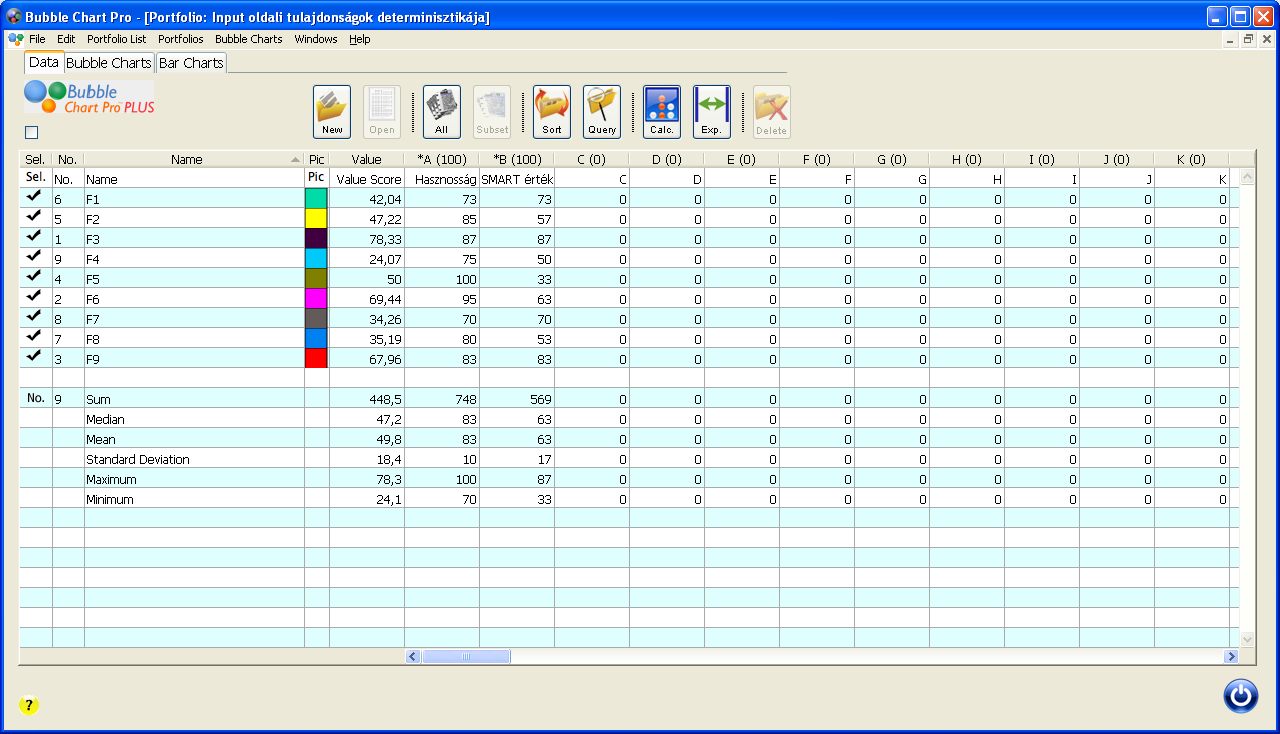This screenshot has height=734, width=1280.
Task: Click the olive color swatch for F5
Action: pos(316,278)
